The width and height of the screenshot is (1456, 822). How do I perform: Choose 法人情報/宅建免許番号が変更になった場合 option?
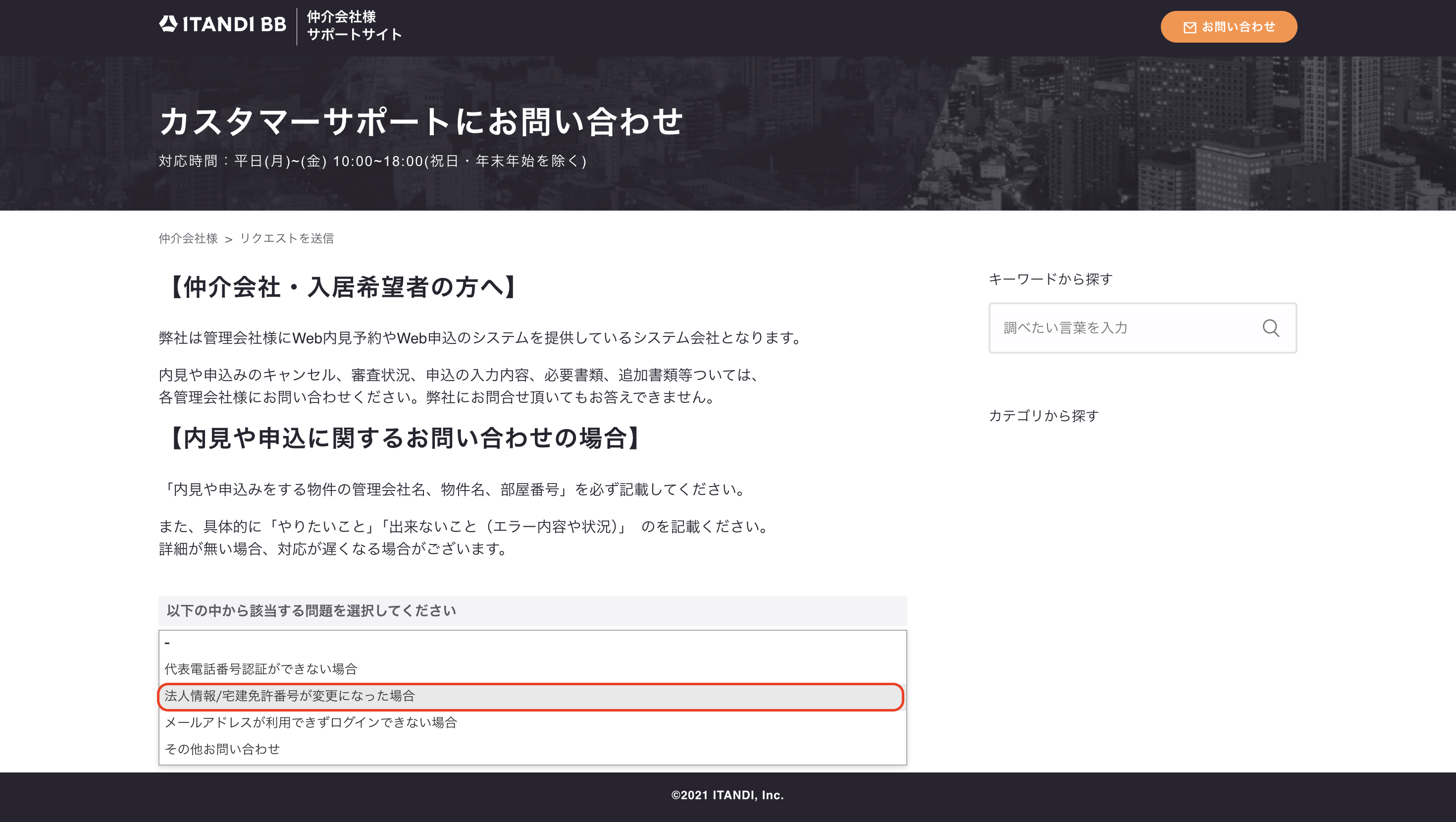point(532,696)
